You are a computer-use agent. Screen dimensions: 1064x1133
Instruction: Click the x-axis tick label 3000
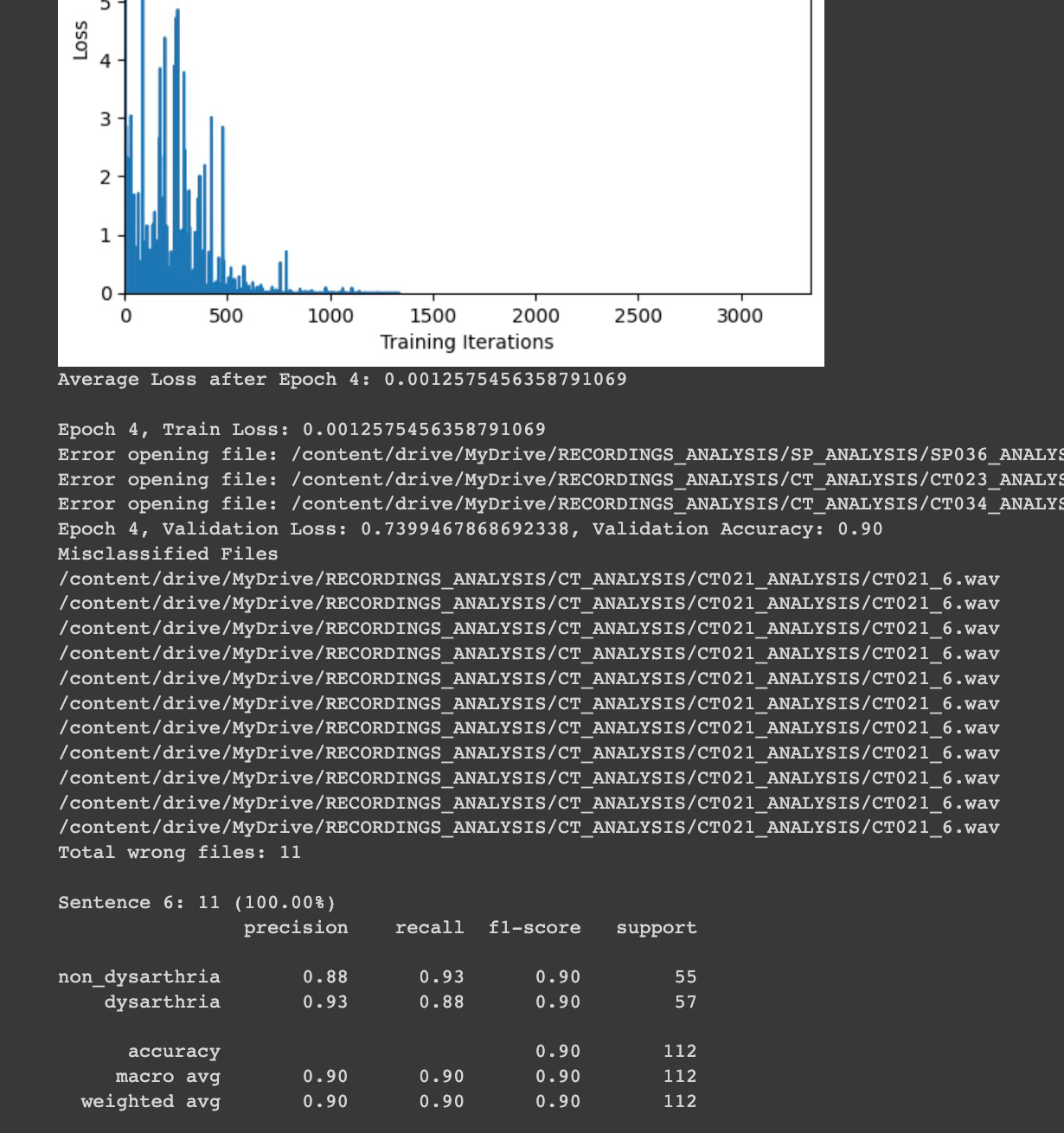point(740,316)
